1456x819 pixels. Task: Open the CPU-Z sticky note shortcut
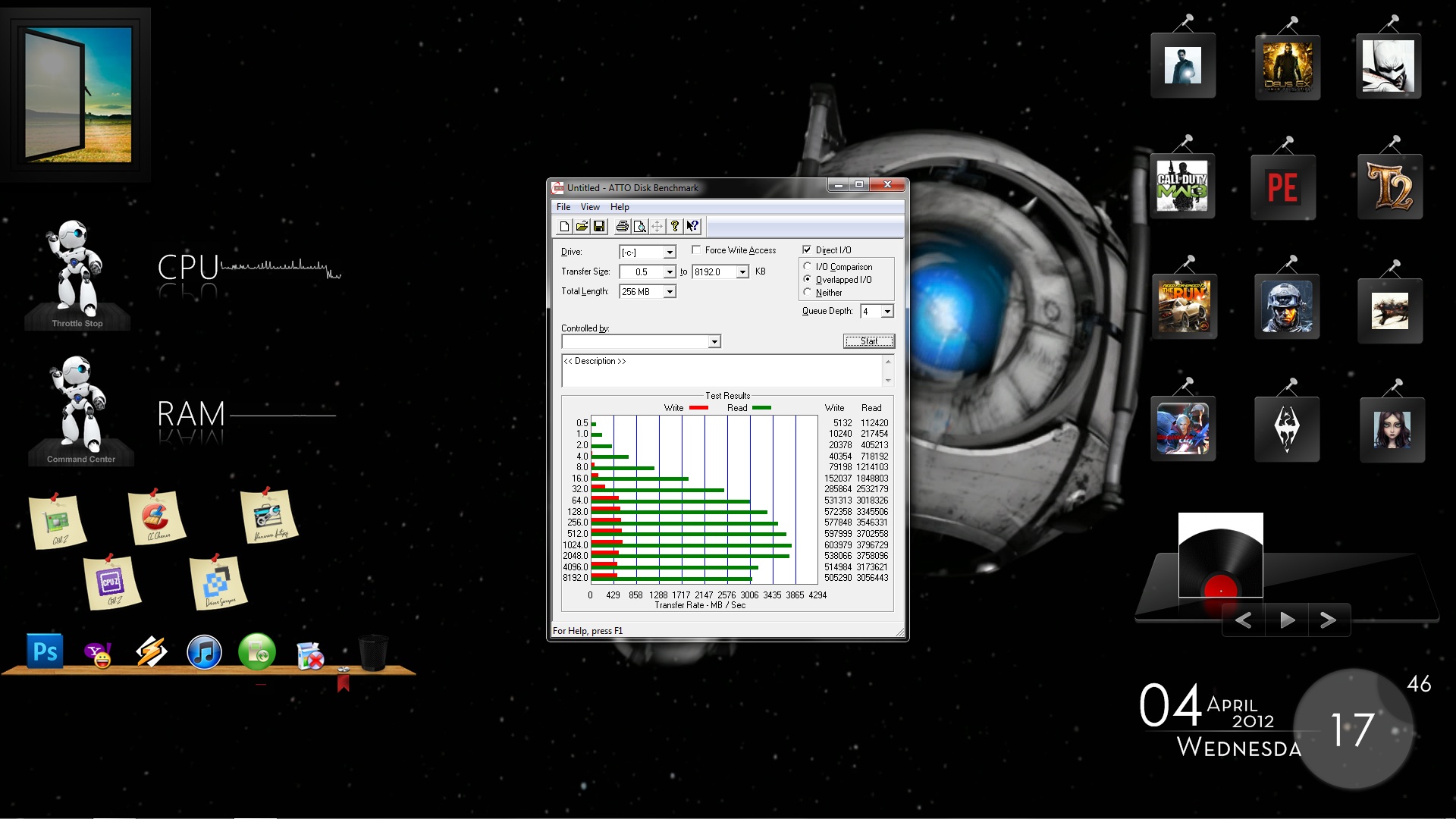112,582
